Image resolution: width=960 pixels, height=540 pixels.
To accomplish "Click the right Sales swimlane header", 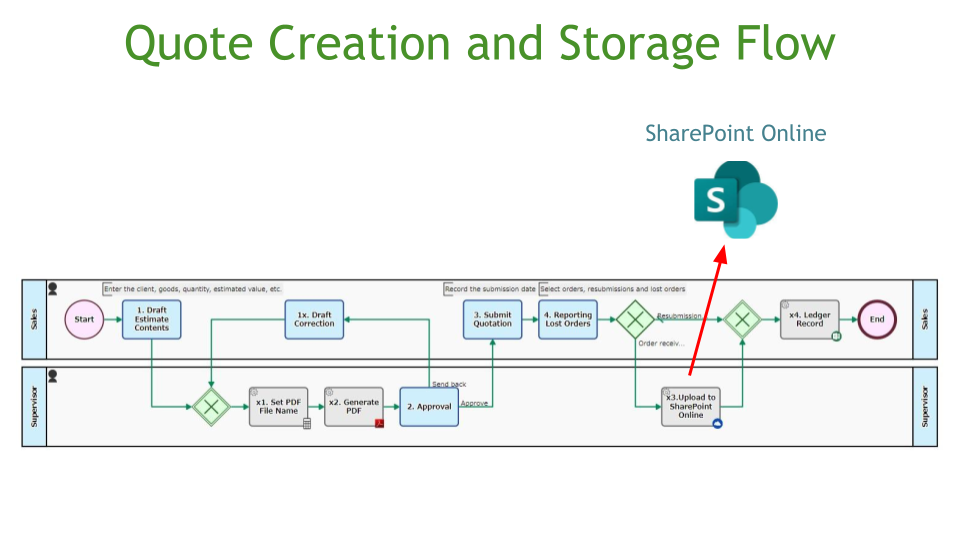I will [925, 319].
